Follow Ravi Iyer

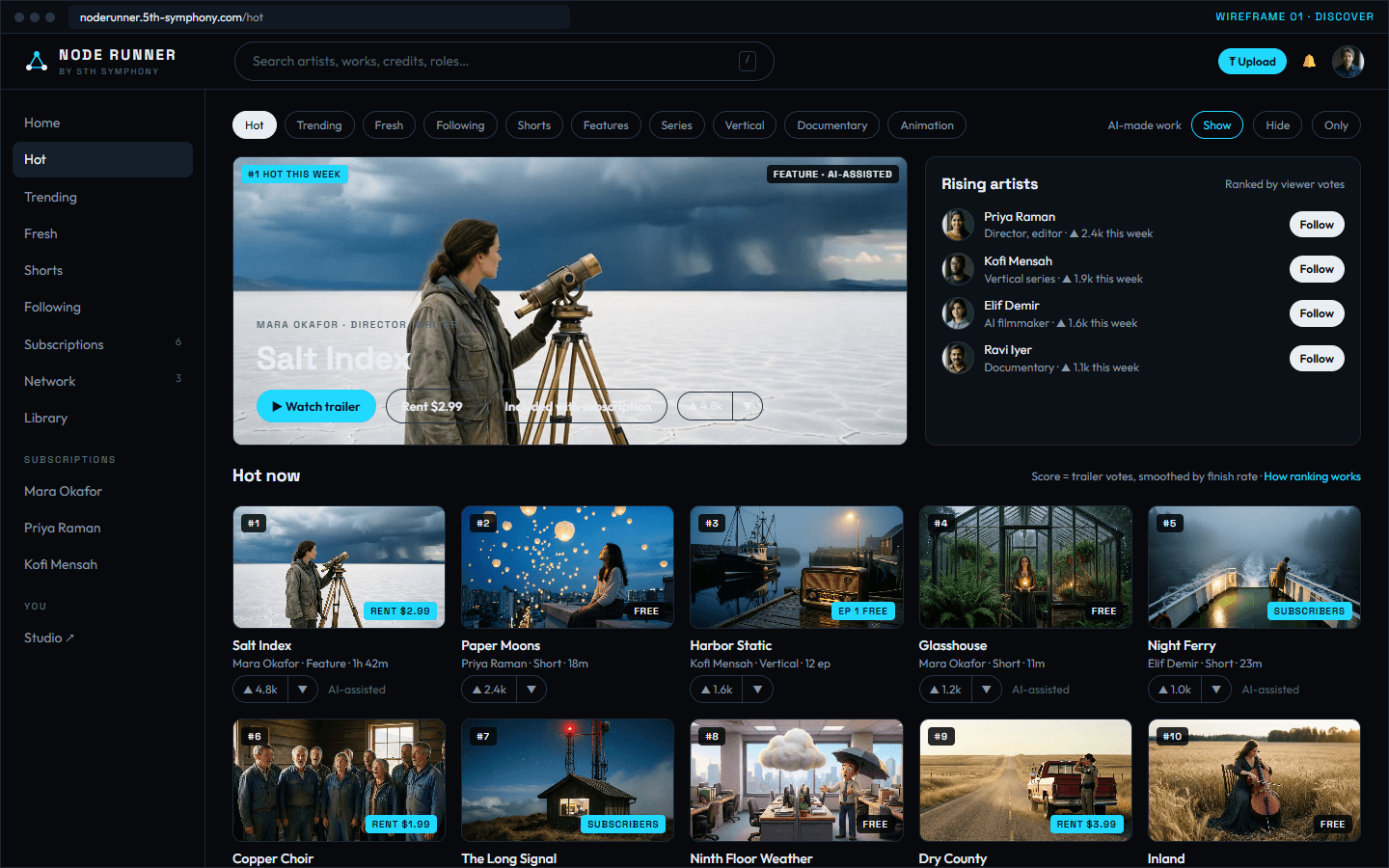[1317, 359]
